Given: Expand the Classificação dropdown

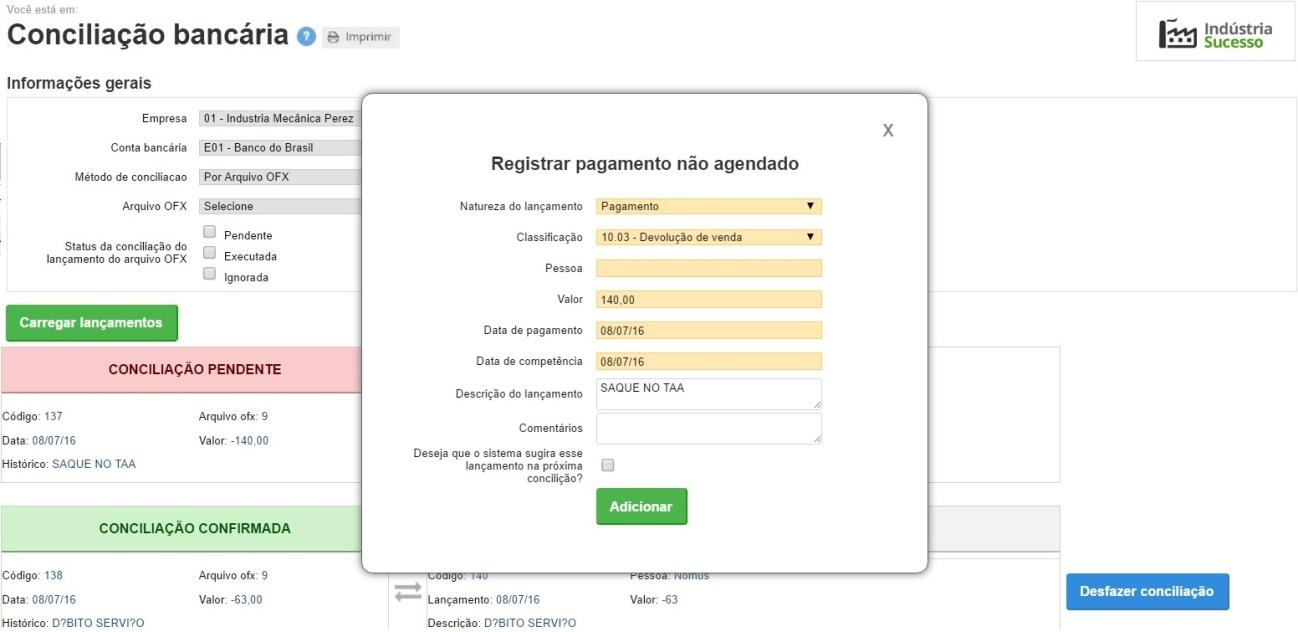Looking at the screenshot, I should tap(708, 237).
